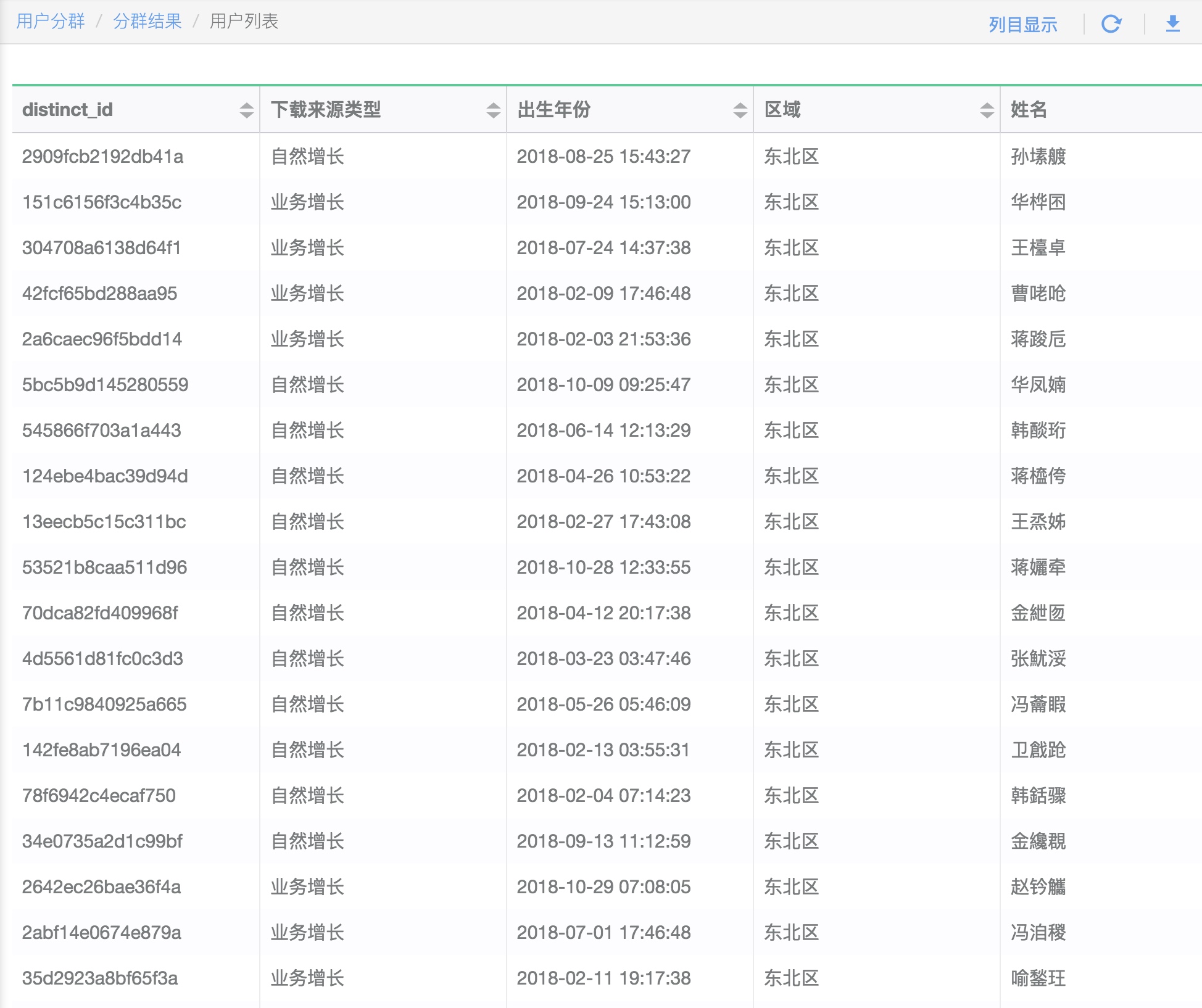Sort by 出生年份 column arrows
Viewport: 1202px width, 1008px height.
(740, 110)
